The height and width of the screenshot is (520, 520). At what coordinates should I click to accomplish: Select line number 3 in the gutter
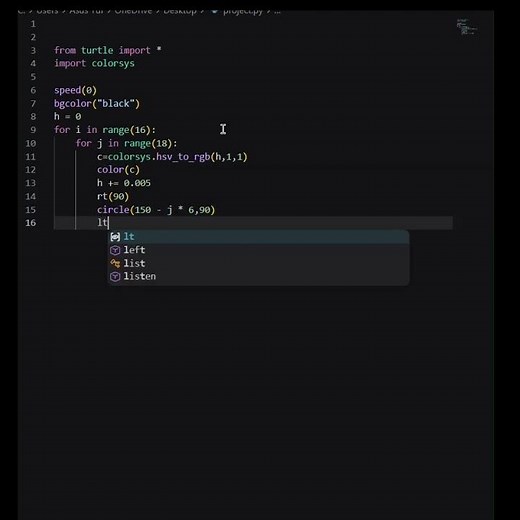[33, 50]
